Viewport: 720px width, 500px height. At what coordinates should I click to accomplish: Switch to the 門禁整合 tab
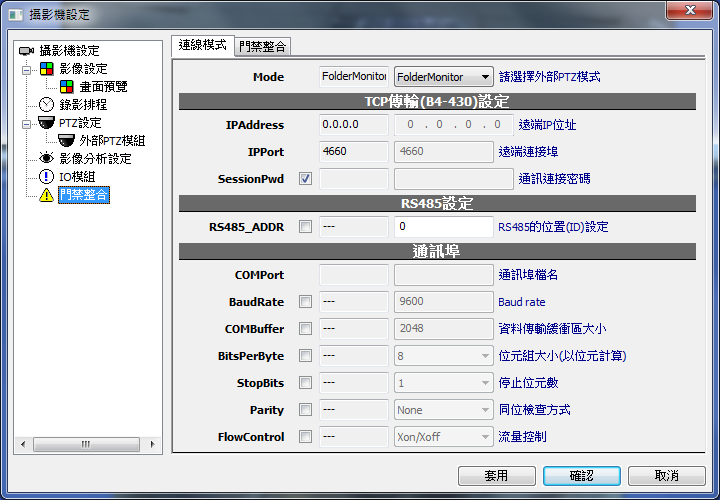(263, 46)
